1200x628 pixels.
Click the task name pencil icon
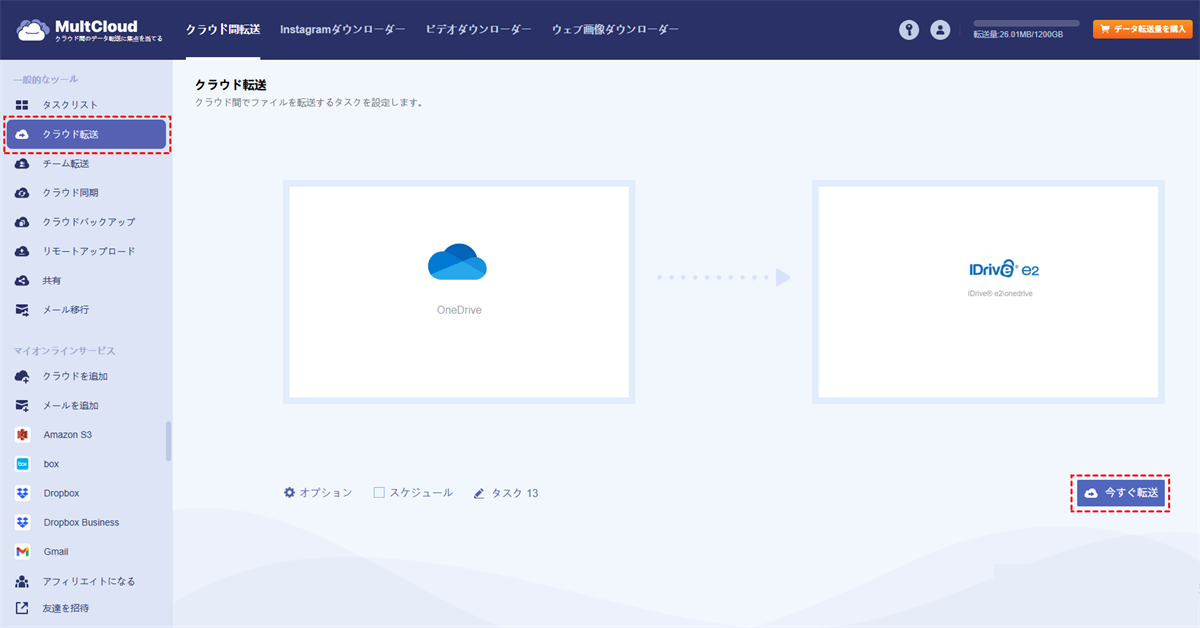click(x=479, y=493)
